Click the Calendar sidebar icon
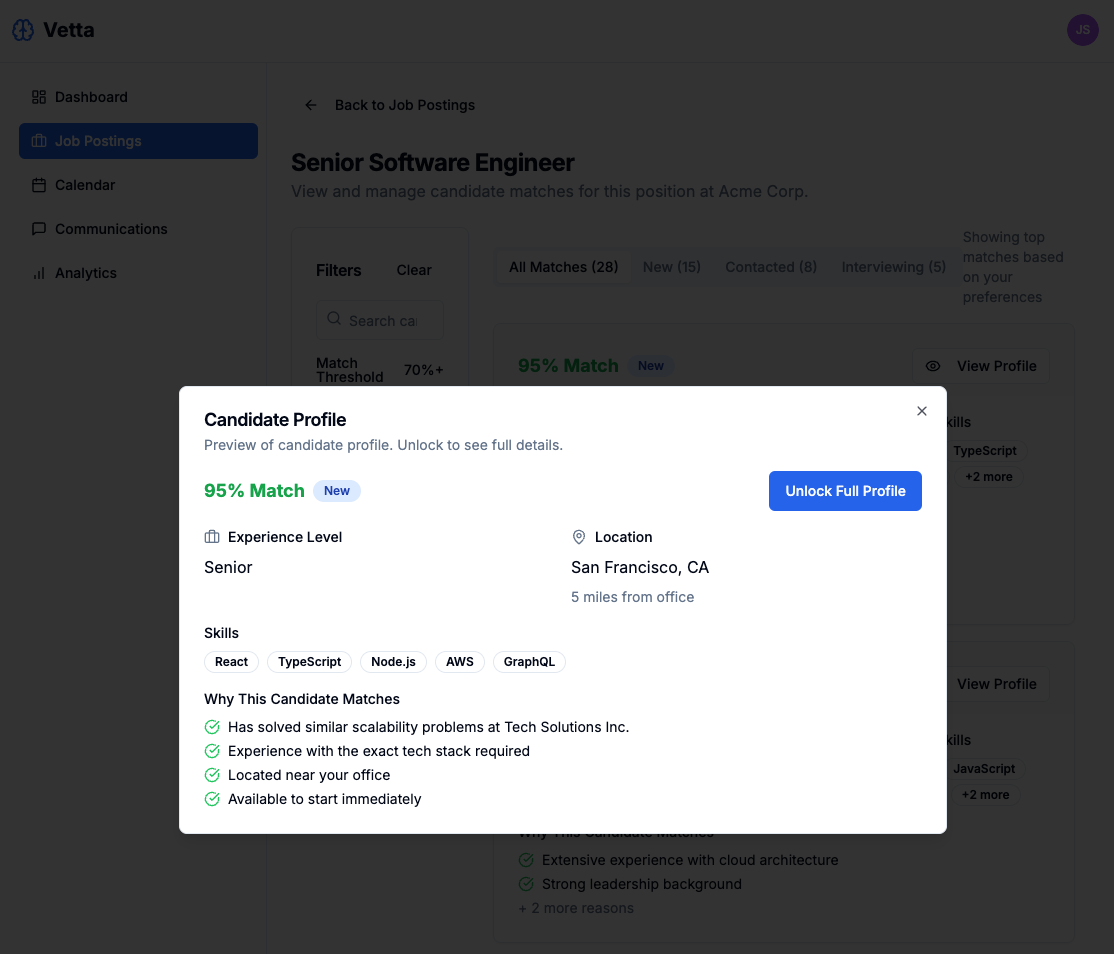This screenshot has height=954, width=1114. 39,185
